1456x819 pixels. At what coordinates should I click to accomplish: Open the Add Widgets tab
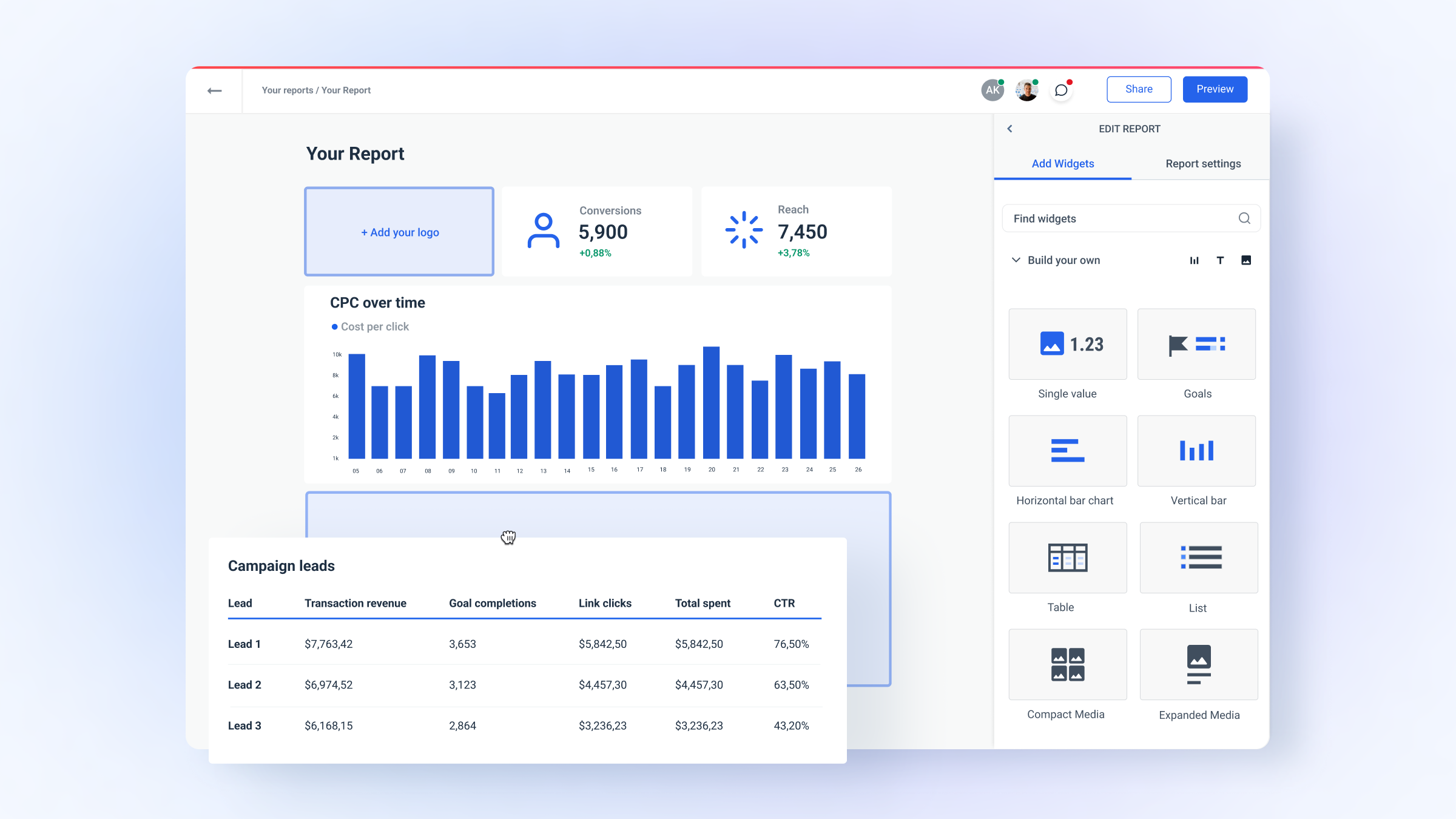[x=1062, y=163]
